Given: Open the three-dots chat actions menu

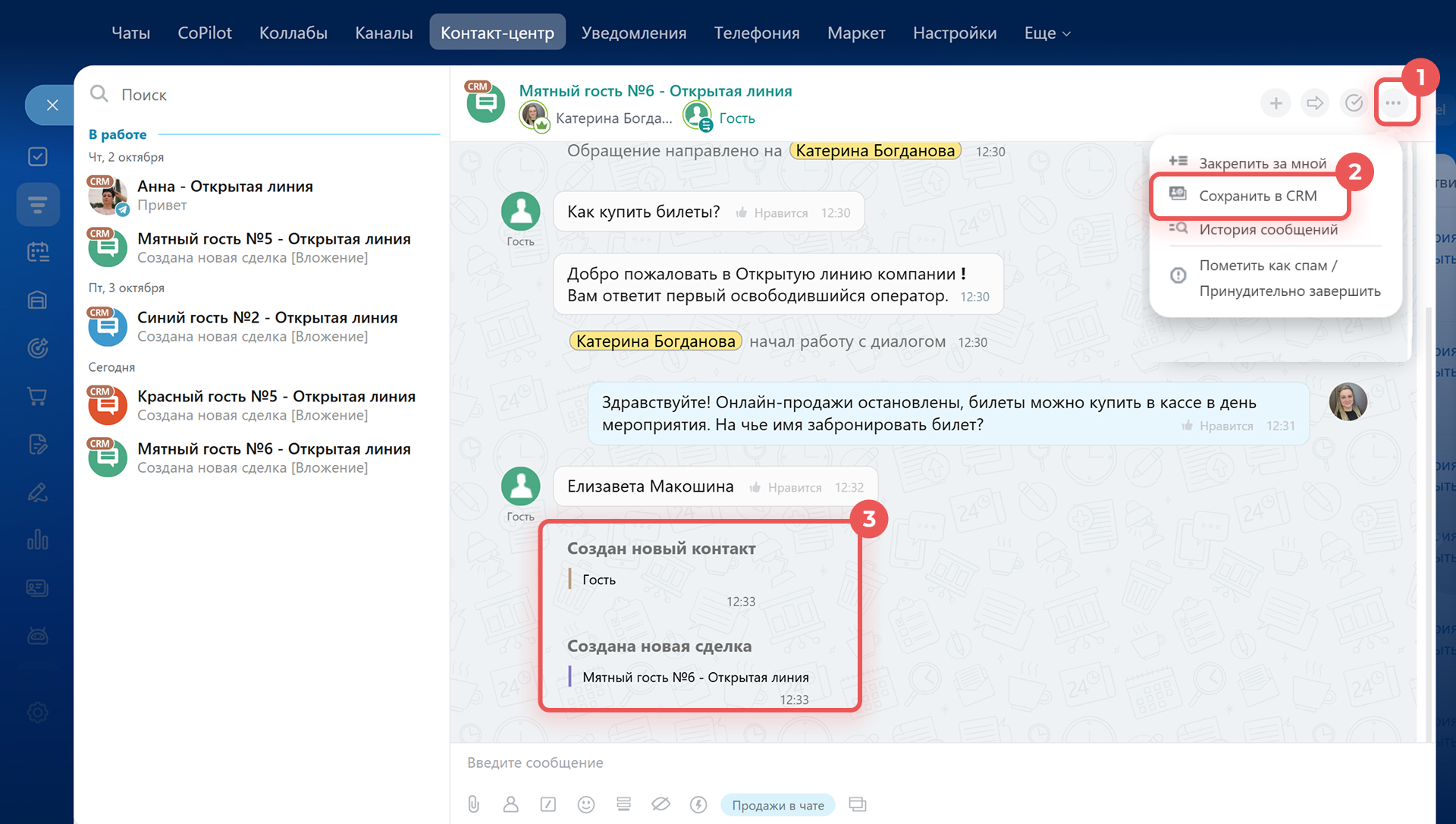Looking at the screenshot, I should (x=1393, y=103).
